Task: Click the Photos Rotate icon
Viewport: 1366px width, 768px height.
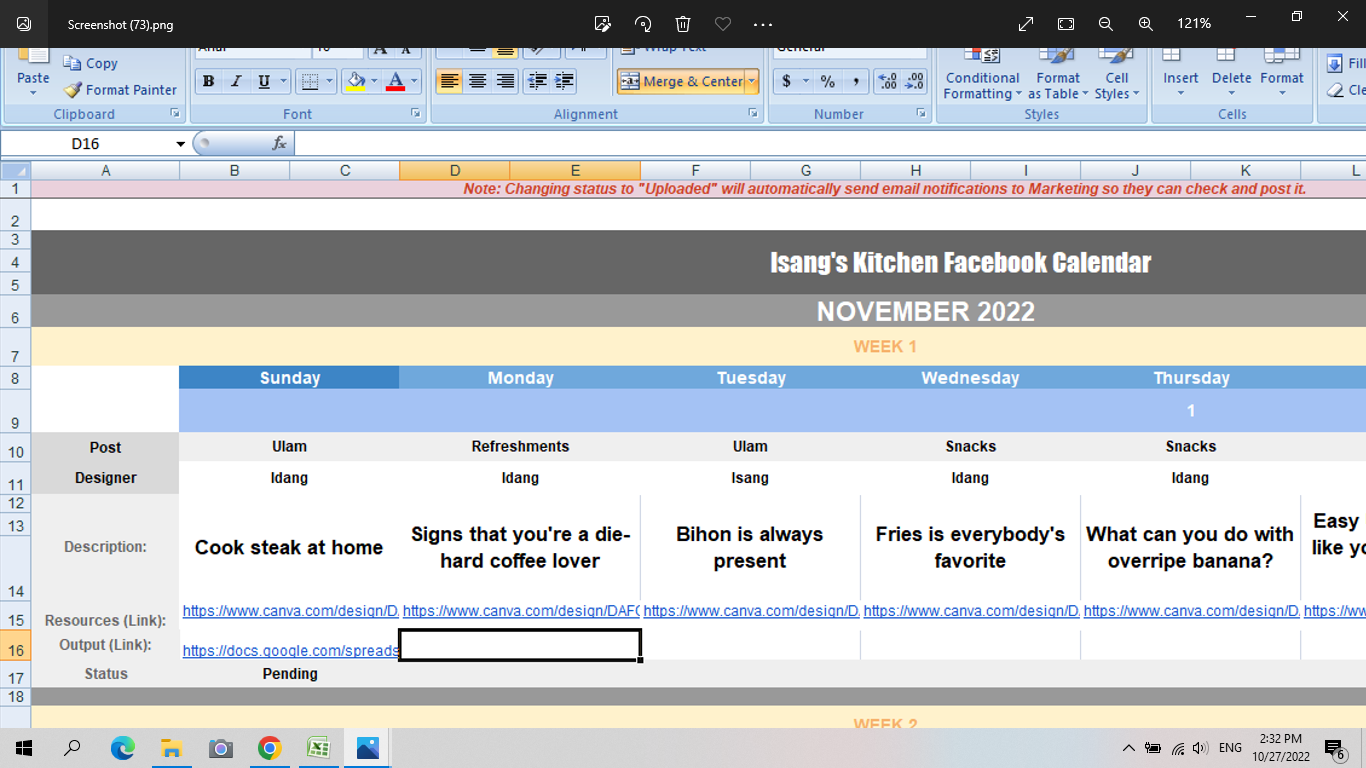Action: [x=643, y=24]
